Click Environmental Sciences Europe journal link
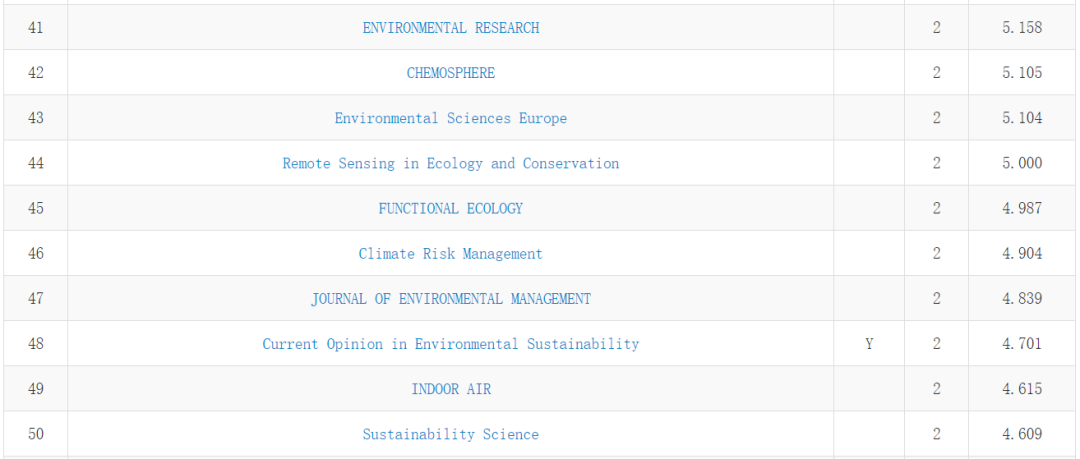The width and height of the screenshot is (1080, 459). [450, 118]
